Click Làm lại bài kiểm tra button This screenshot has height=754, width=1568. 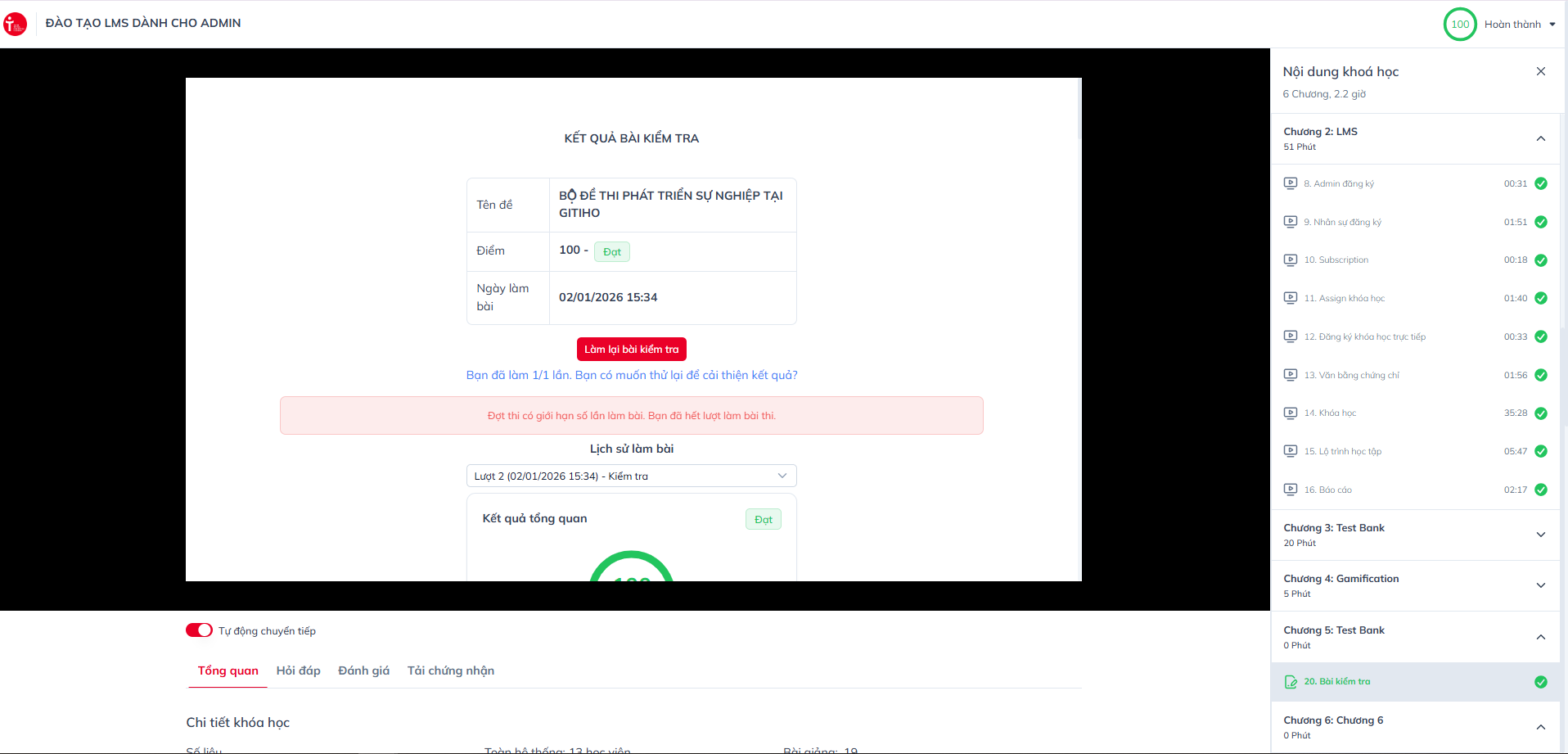(x=631, y=350)
